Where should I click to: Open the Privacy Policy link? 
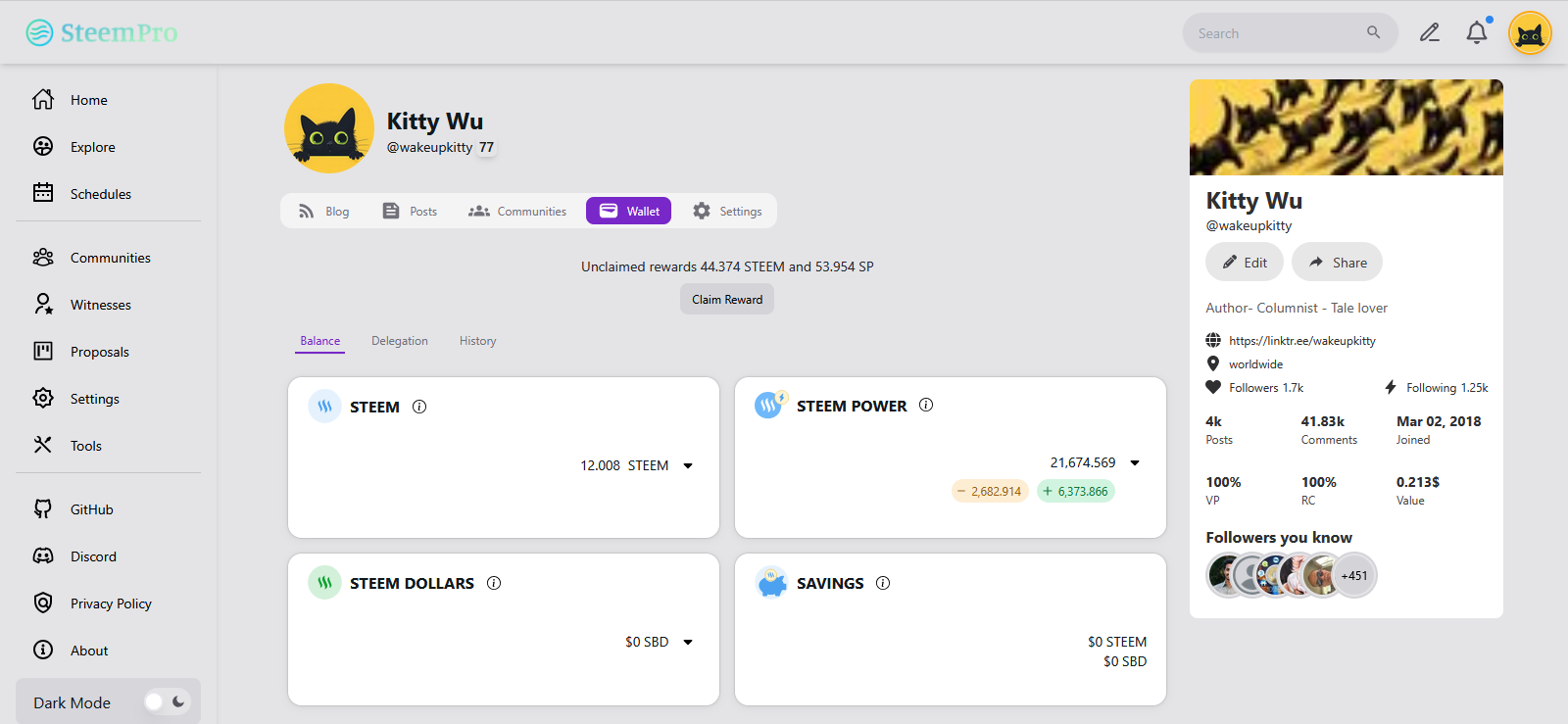coord(111,603)
